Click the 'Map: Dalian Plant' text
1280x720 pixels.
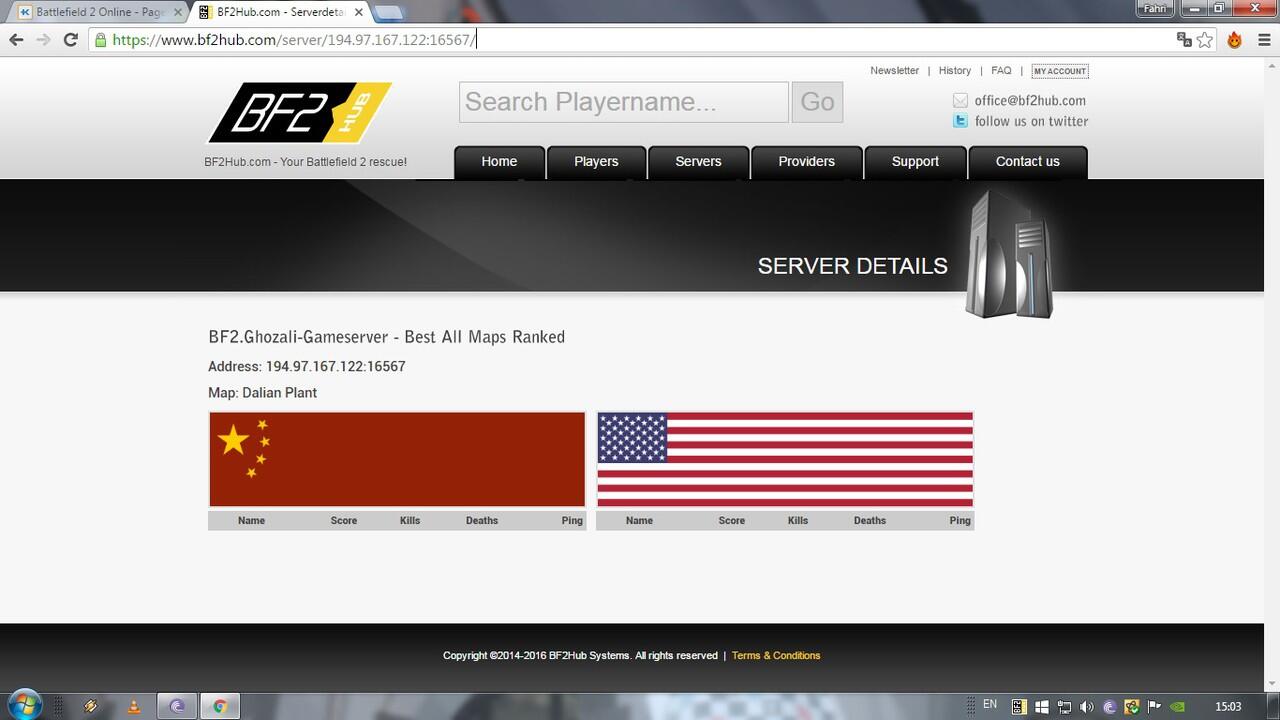(x=263, y=393)
